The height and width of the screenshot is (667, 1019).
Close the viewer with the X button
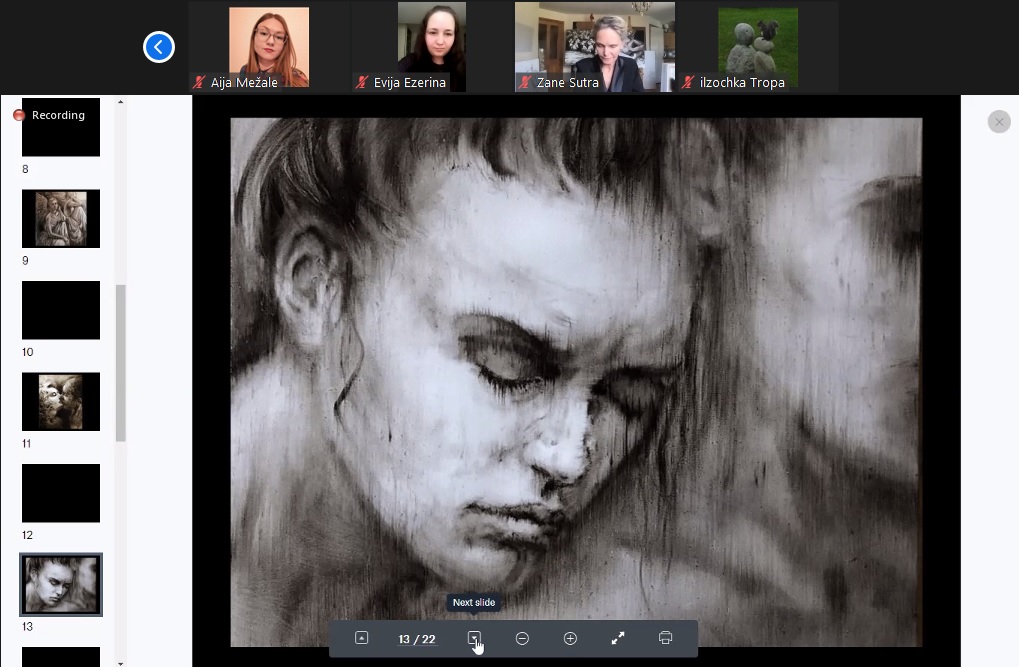tap(999, 122)
